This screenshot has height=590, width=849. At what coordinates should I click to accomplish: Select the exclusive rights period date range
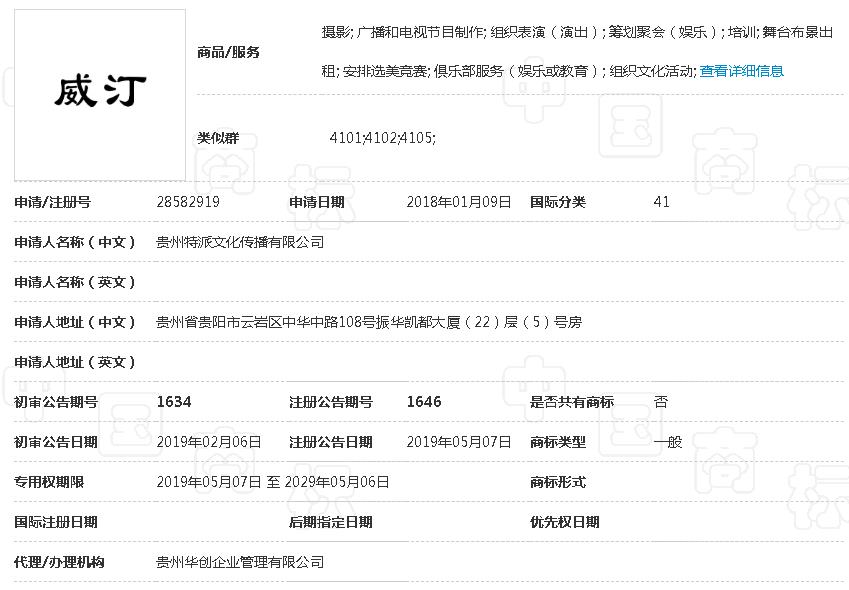click(272, 482)
